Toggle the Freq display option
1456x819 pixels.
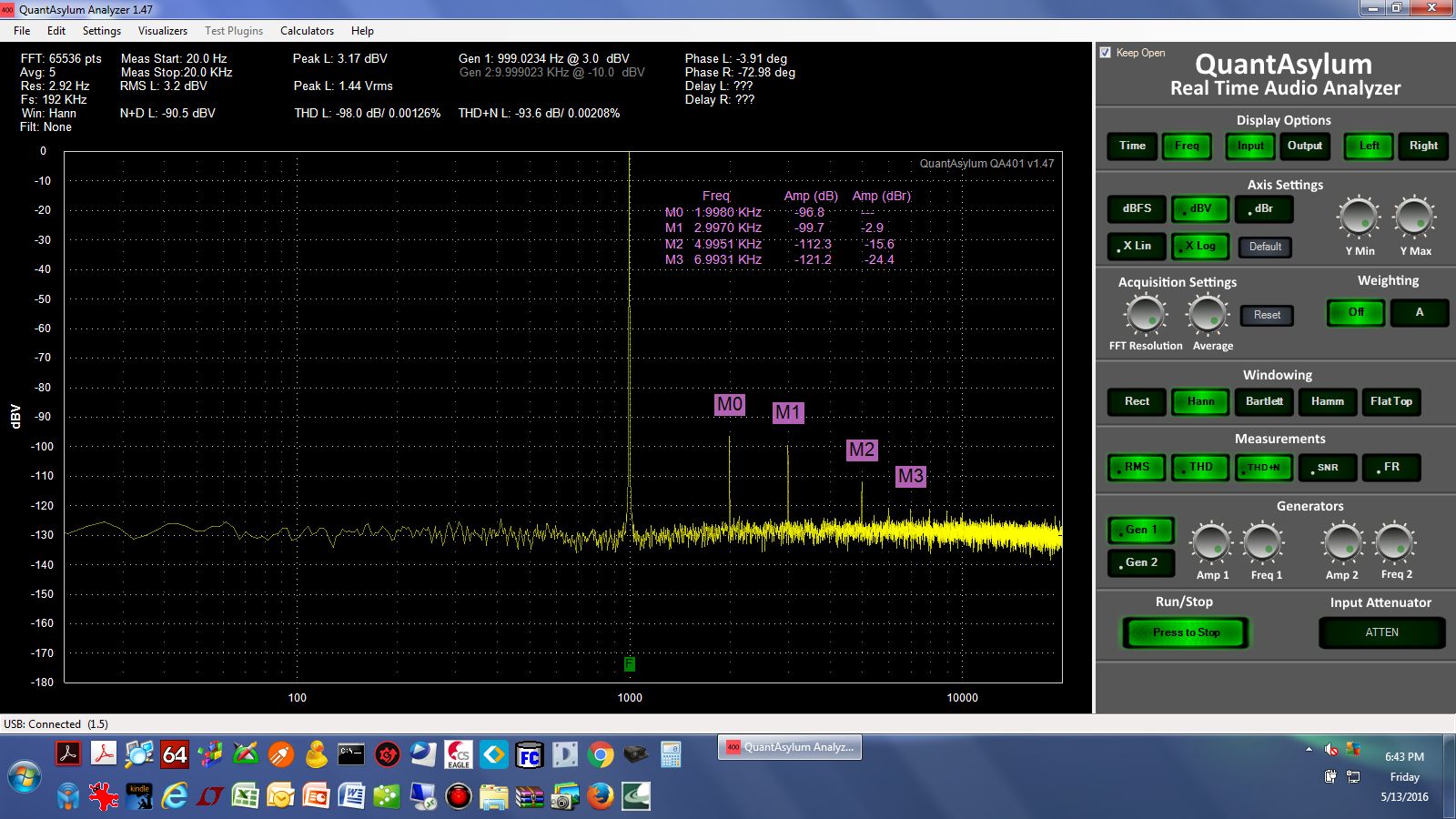[1187, 146]
